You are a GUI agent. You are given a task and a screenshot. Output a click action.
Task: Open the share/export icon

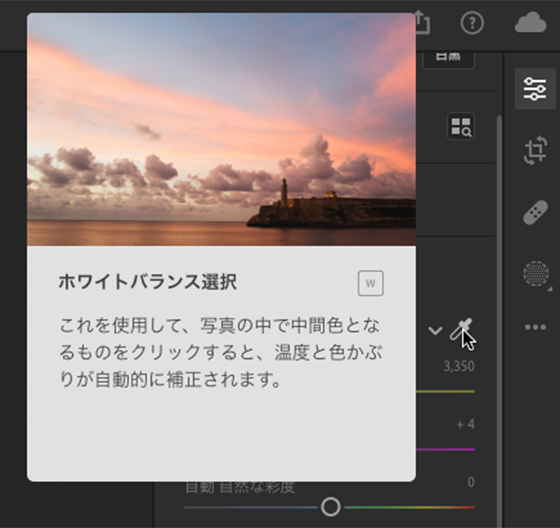tap(422, 23)
